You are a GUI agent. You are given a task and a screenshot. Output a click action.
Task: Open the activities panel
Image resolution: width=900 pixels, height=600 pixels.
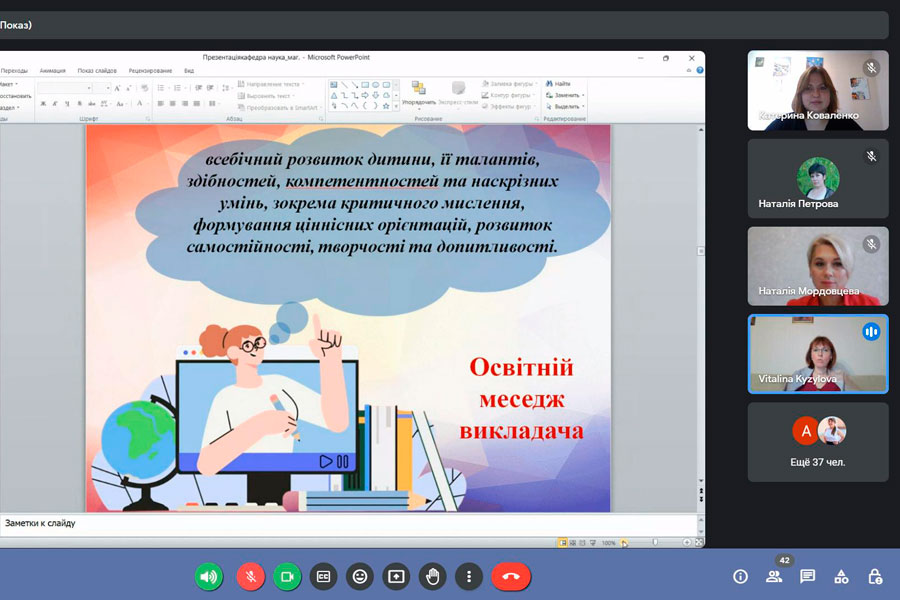coord(842,577)
